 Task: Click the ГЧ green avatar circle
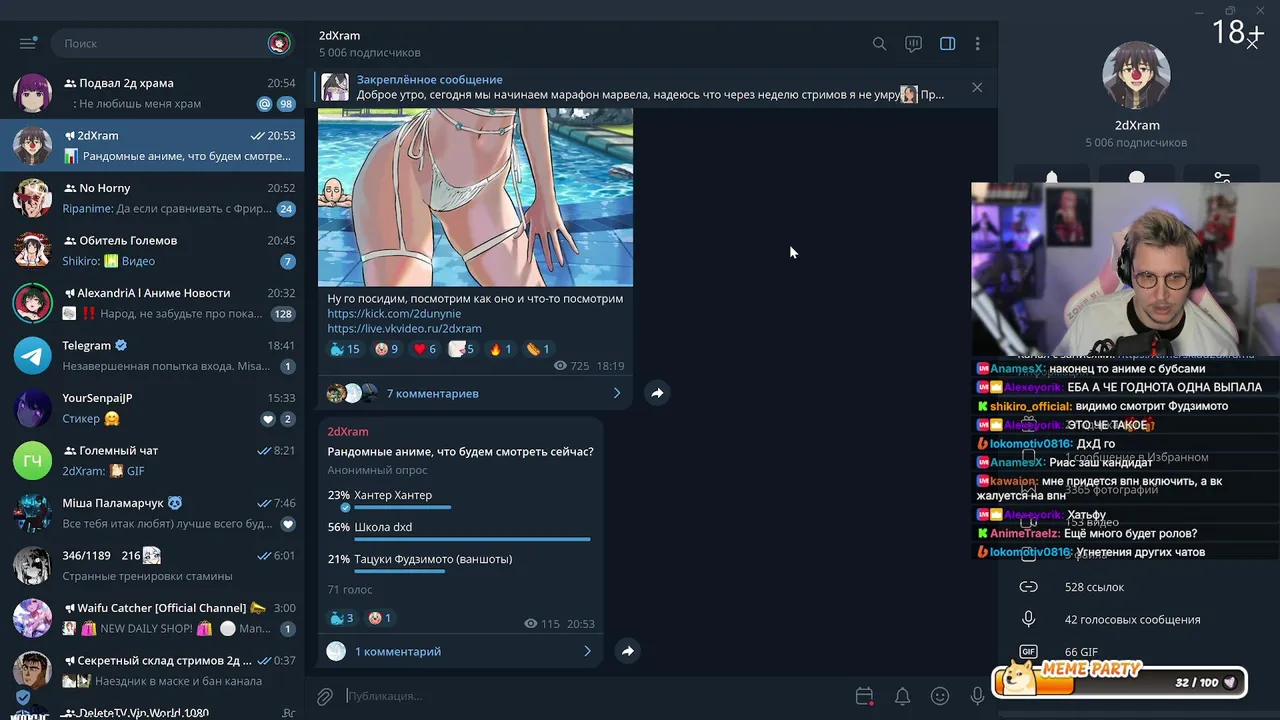point(32,461)
